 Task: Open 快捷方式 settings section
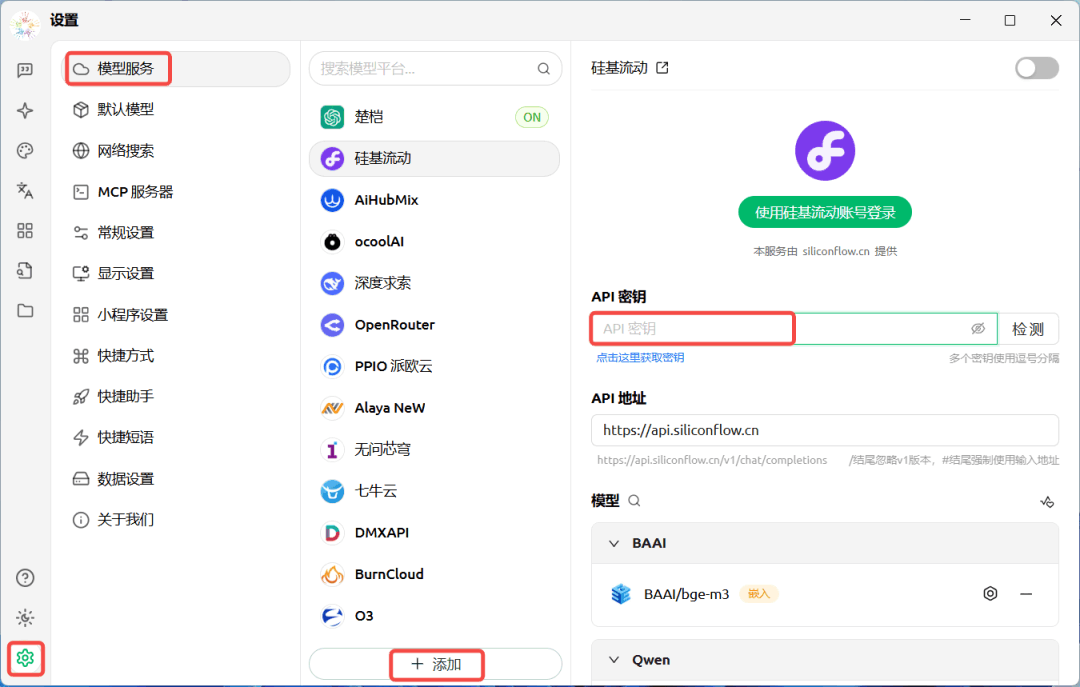(x=176, y=356)
